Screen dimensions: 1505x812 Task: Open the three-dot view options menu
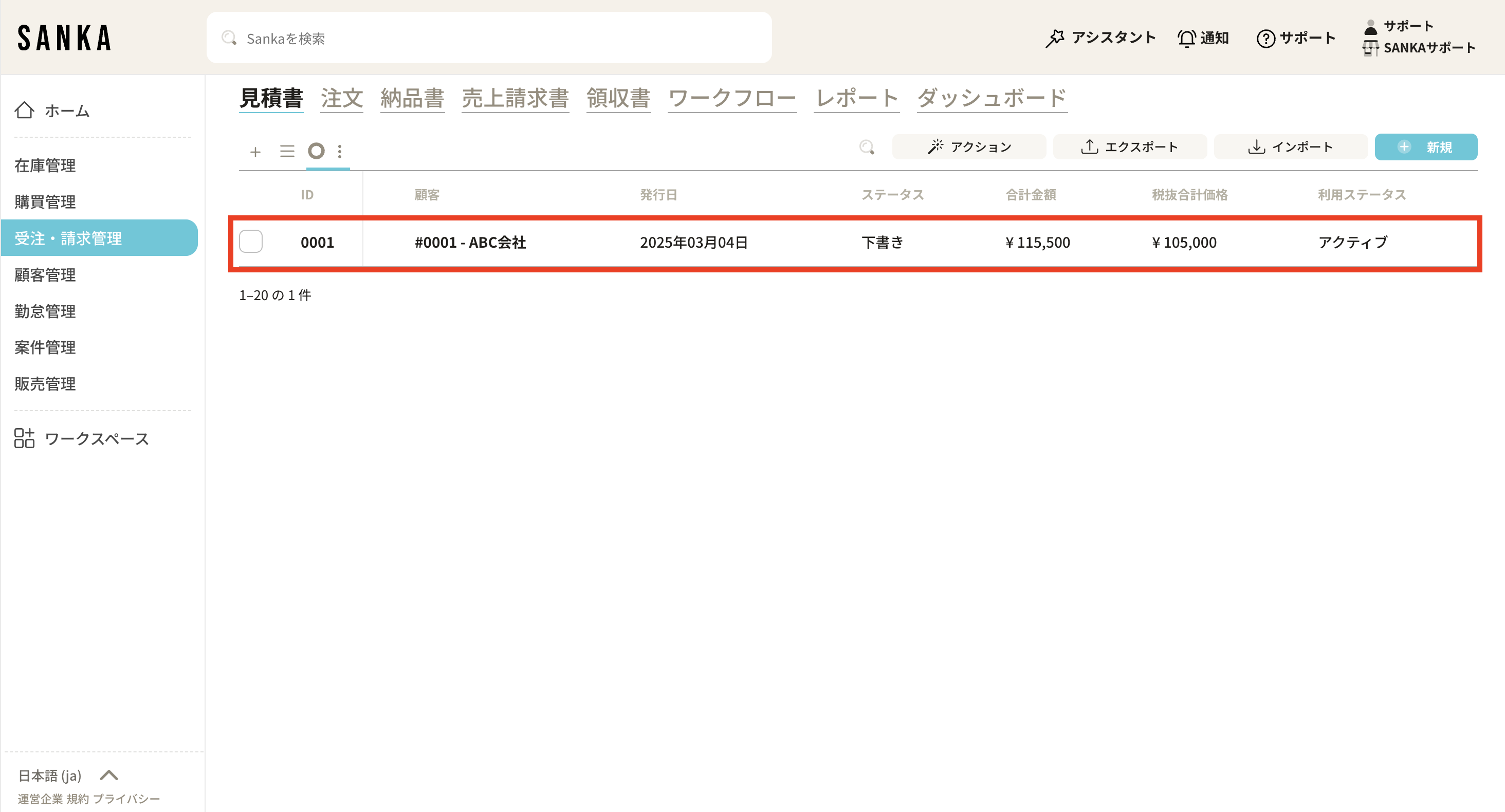pos(340,152)
